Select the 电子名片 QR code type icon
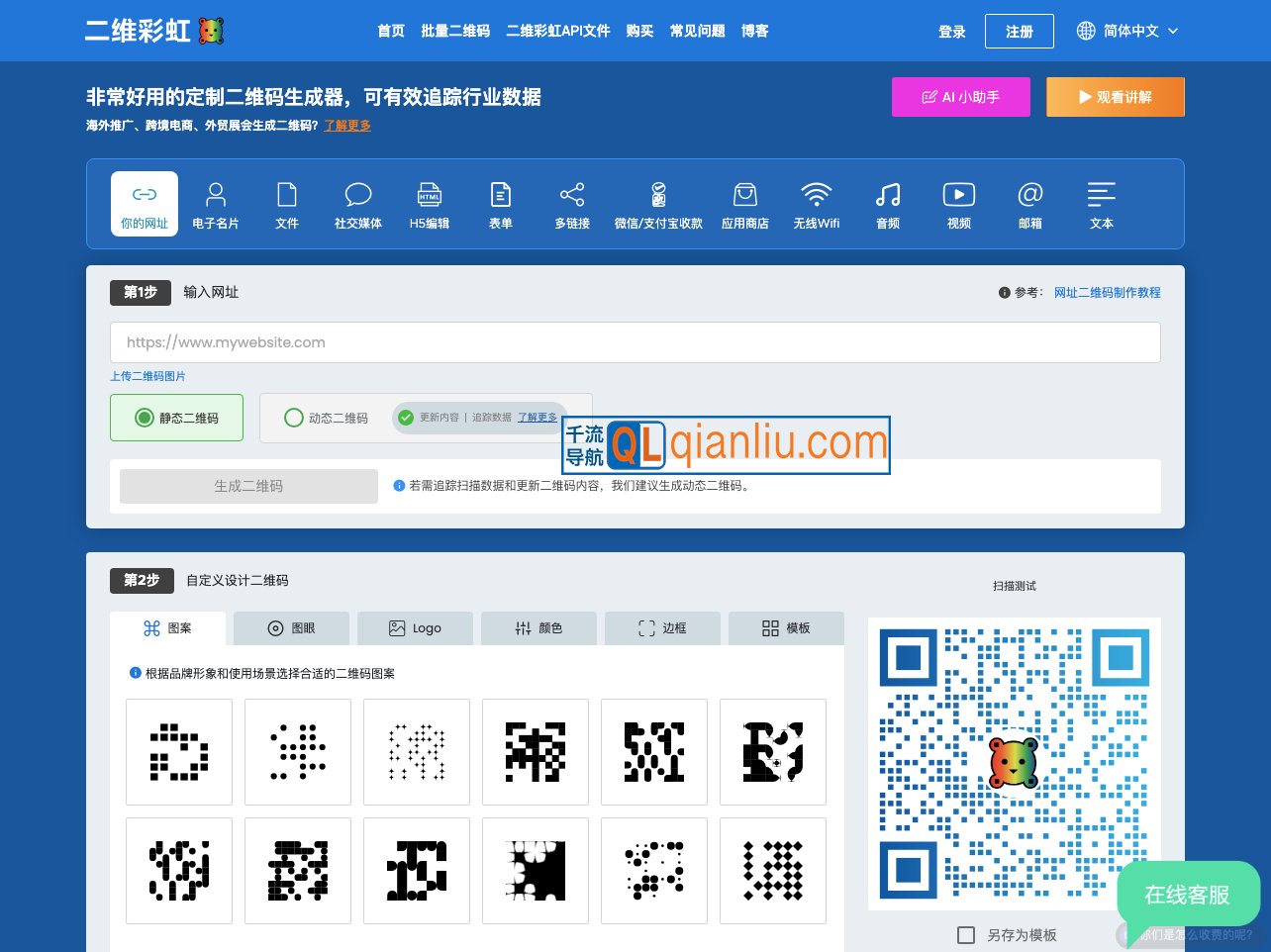Screen dimensions: 1271x952 pyautogui.click(x=215, y=204)
